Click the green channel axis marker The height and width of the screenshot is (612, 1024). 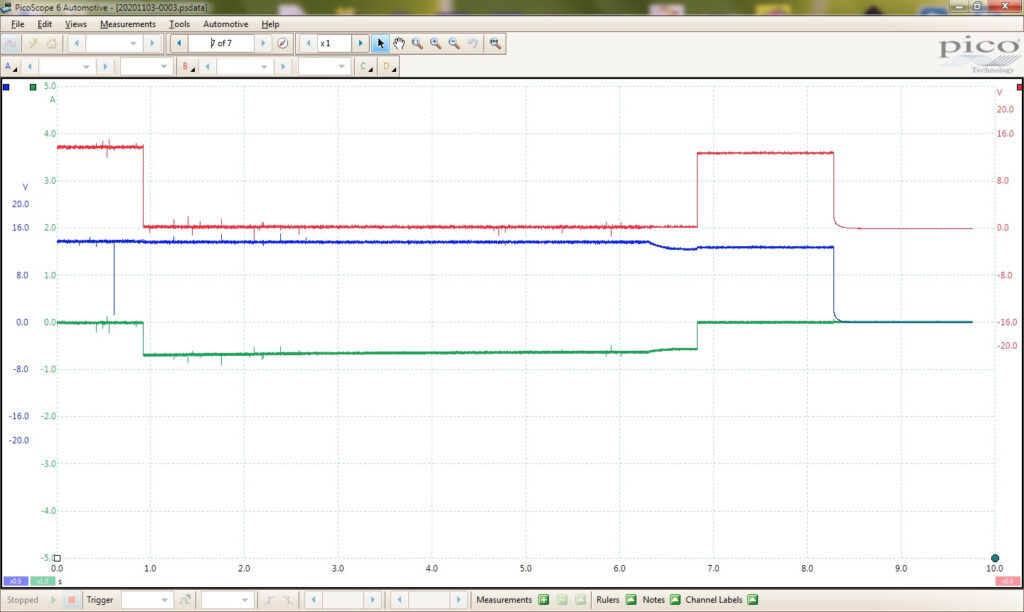pyautogui.click(x=33, y=87)
